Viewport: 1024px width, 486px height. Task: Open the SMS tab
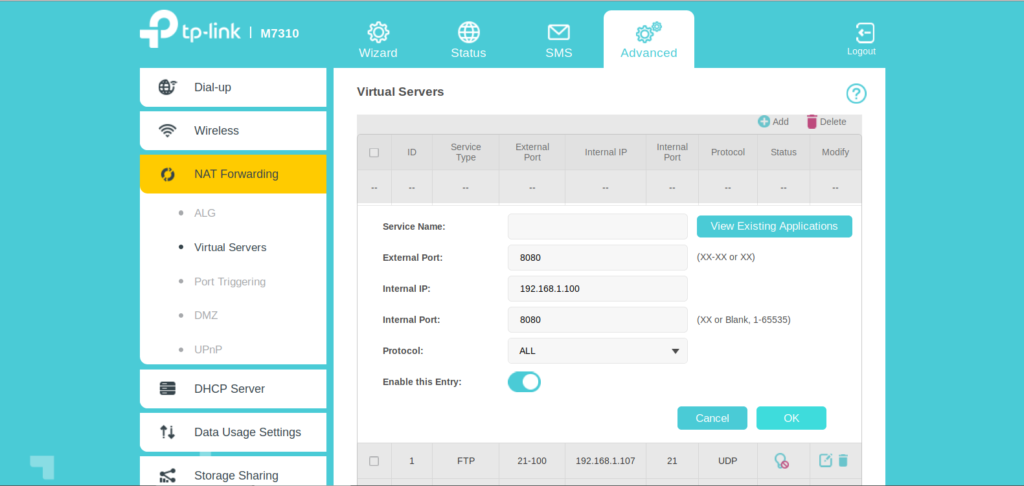click(558, 40)
